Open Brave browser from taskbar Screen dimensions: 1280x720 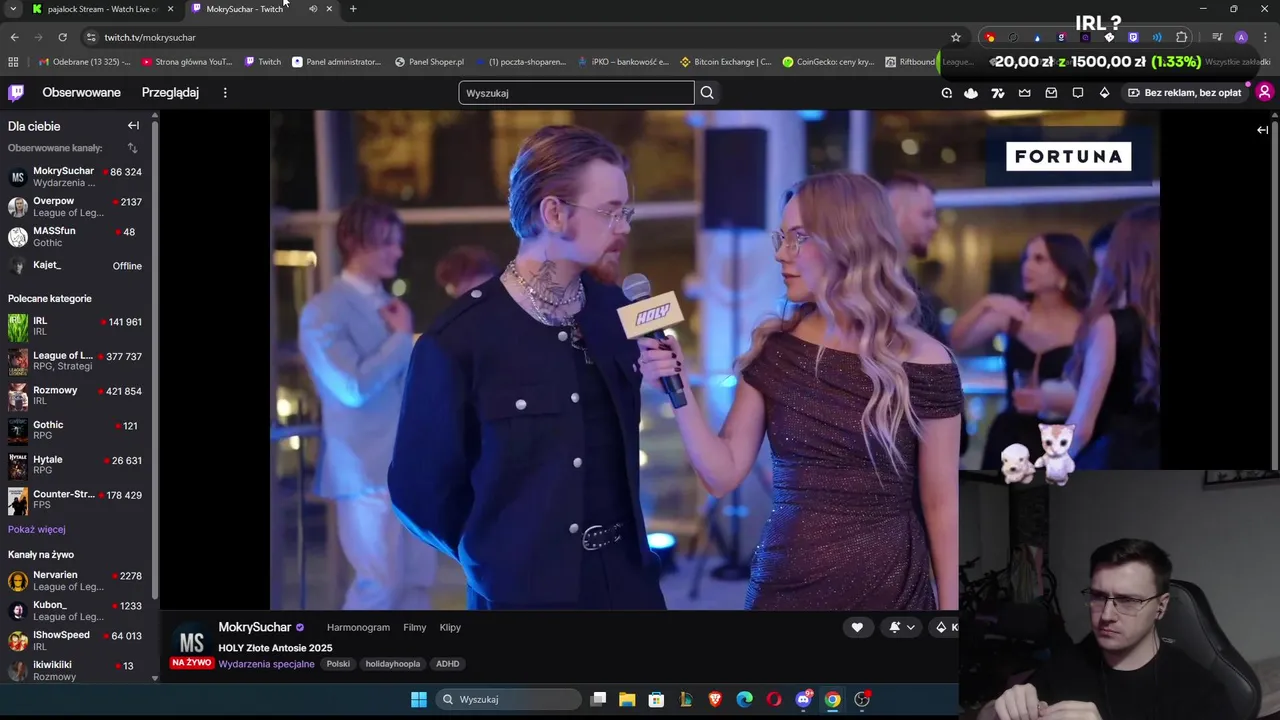715,699
